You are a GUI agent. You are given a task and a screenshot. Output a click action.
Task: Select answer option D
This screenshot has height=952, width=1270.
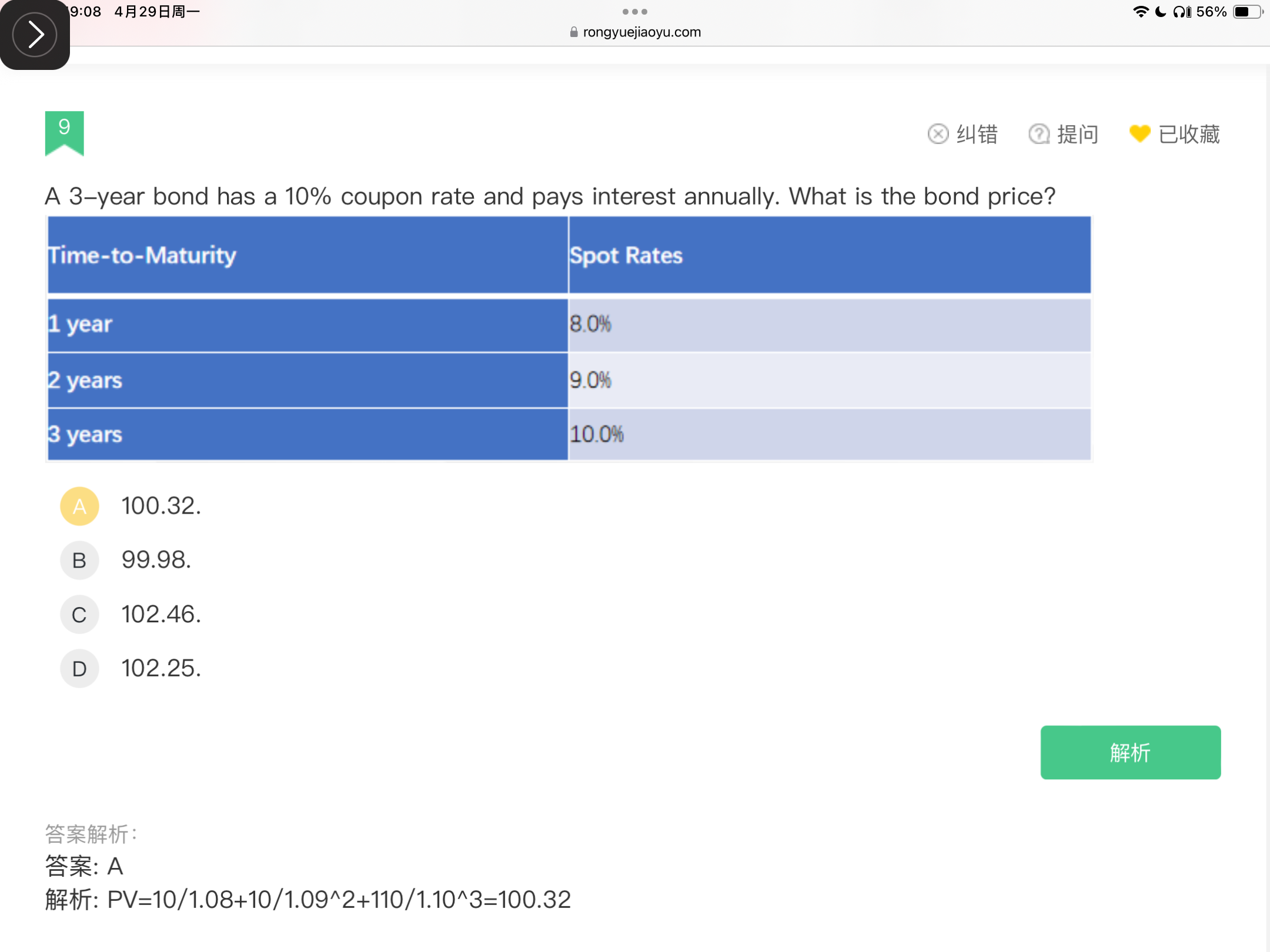pyautogui.click(x=79, y=669)
